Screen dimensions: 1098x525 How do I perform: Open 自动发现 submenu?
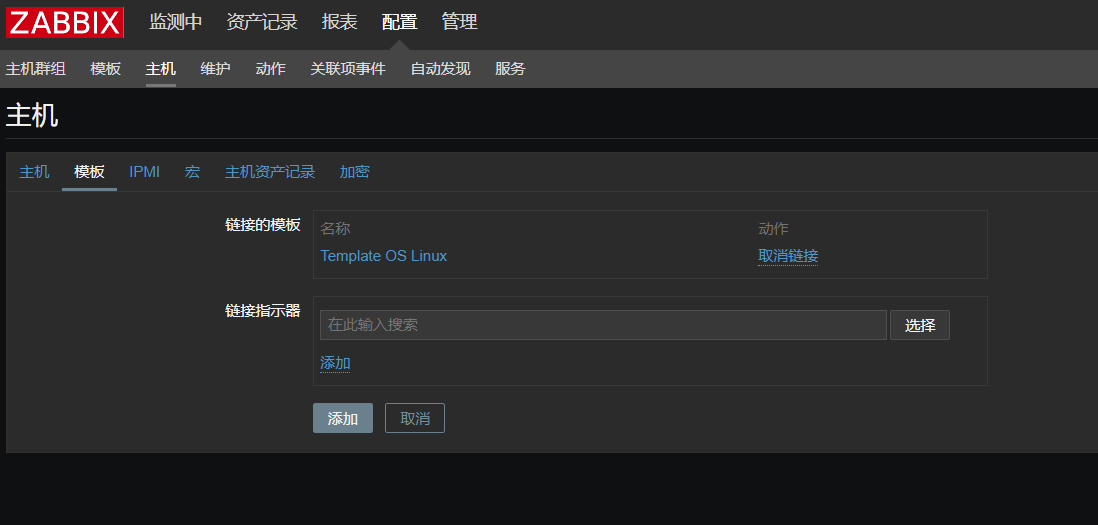click(440, 69)
